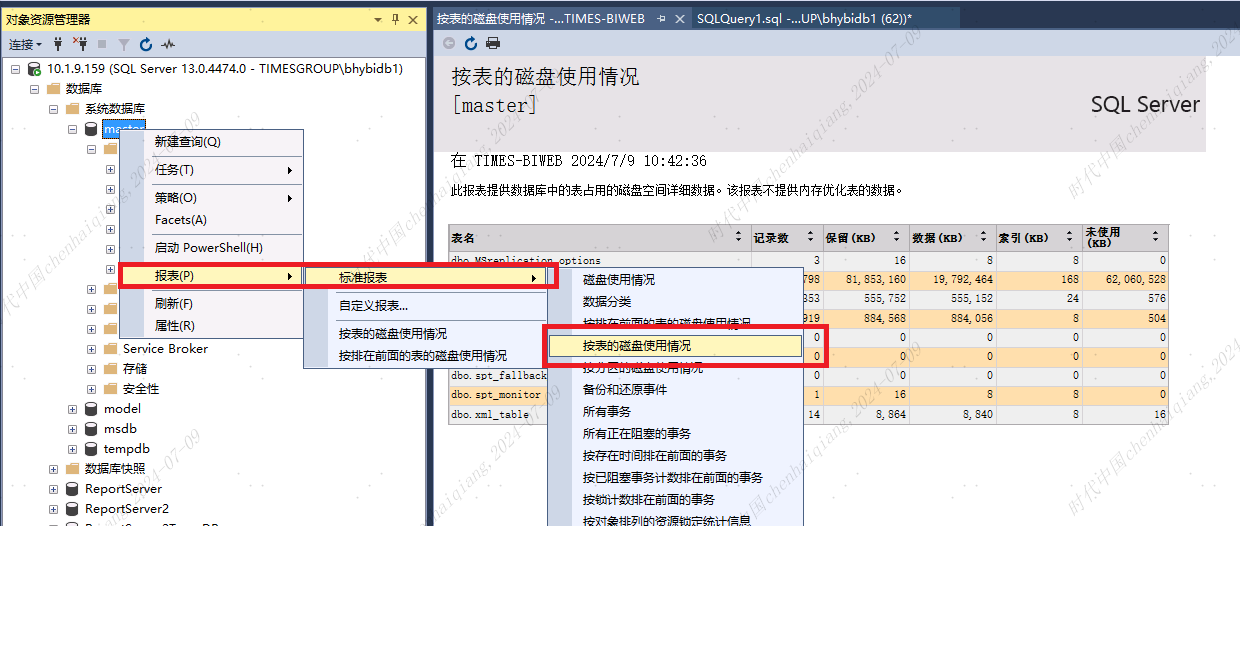The image size is (1240, 648).
Task: Sort report by 数据(KB) column arrows
Action: [982, 238]
